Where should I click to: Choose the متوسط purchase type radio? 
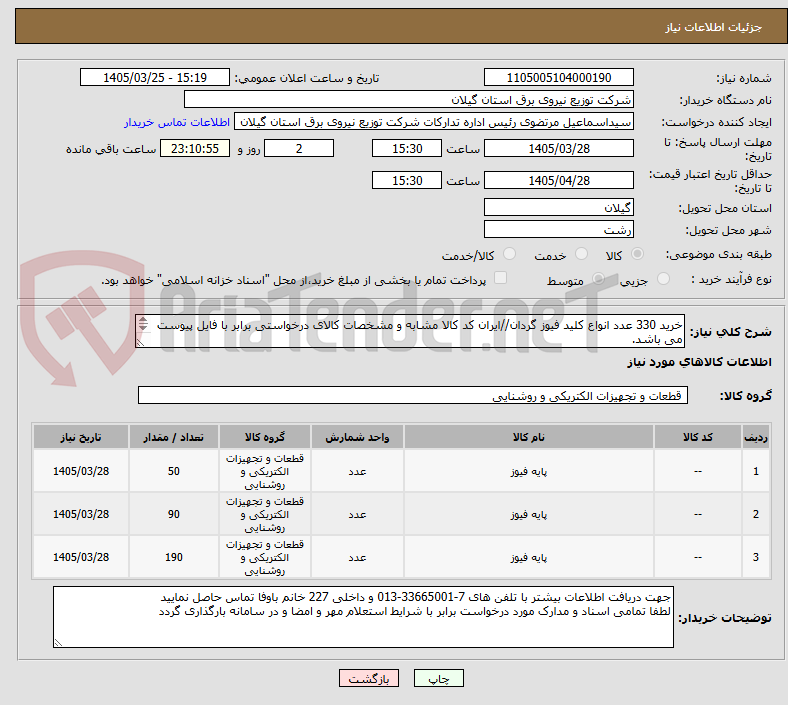tap(598, 279)
